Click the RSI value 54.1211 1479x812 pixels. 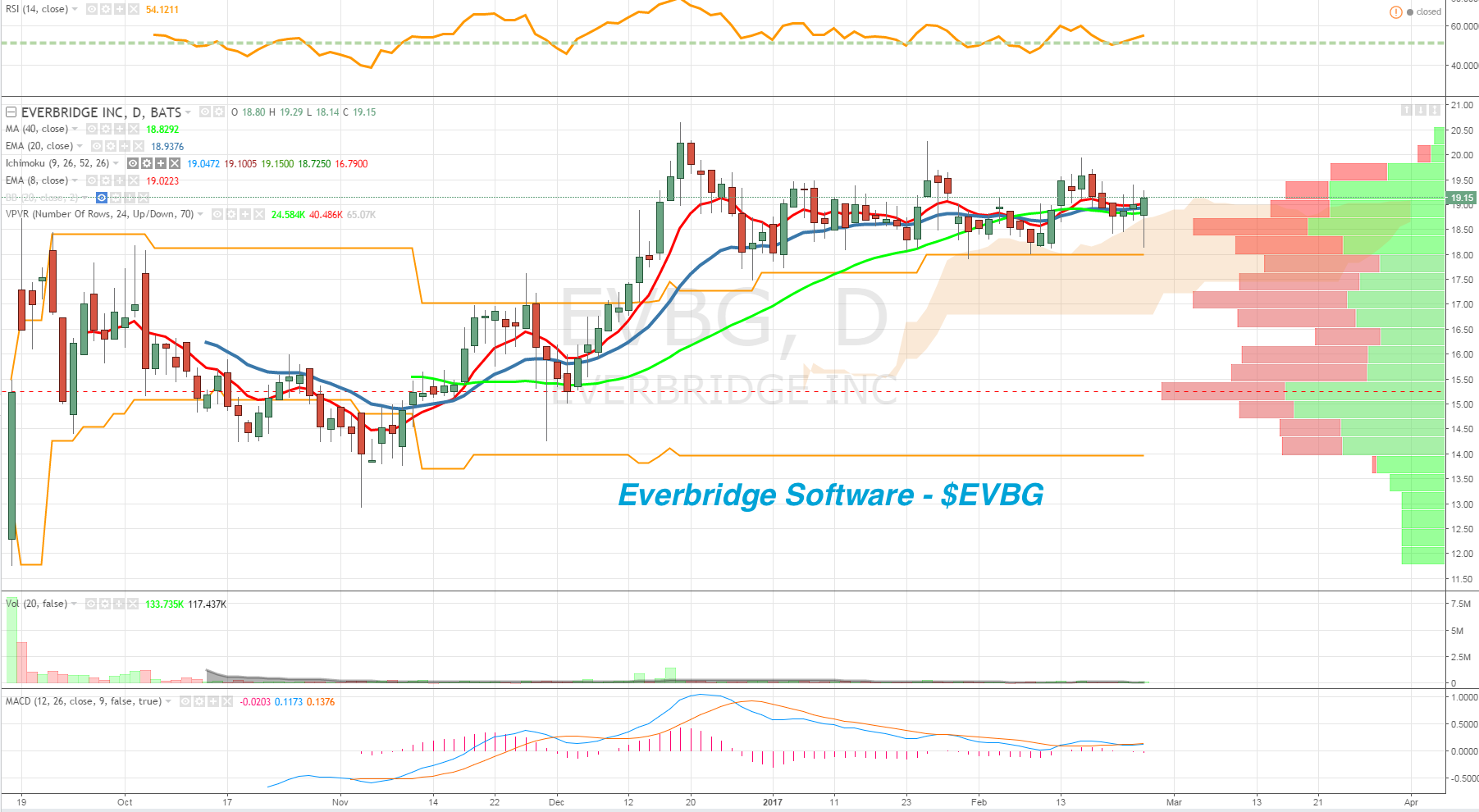162,10
